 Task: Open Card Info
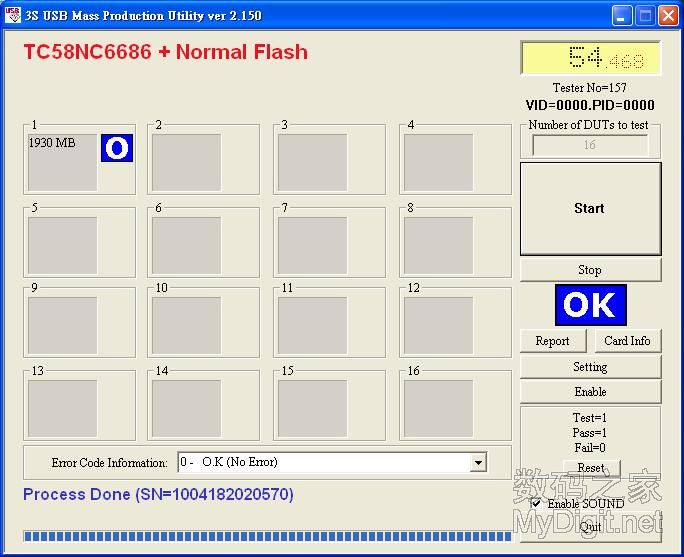(628, 341)
